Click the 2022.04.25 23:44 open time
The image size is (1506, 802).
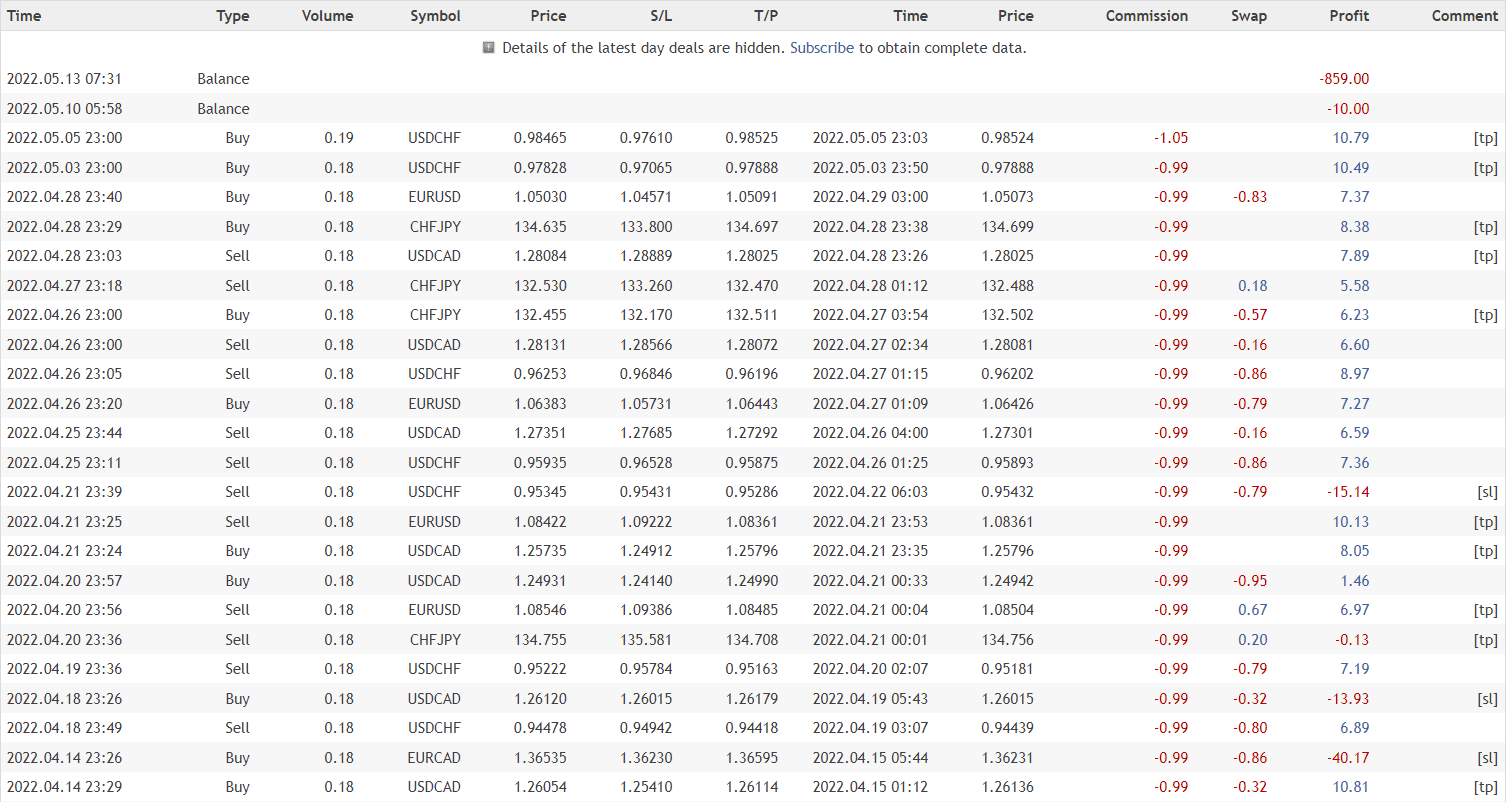65,433
